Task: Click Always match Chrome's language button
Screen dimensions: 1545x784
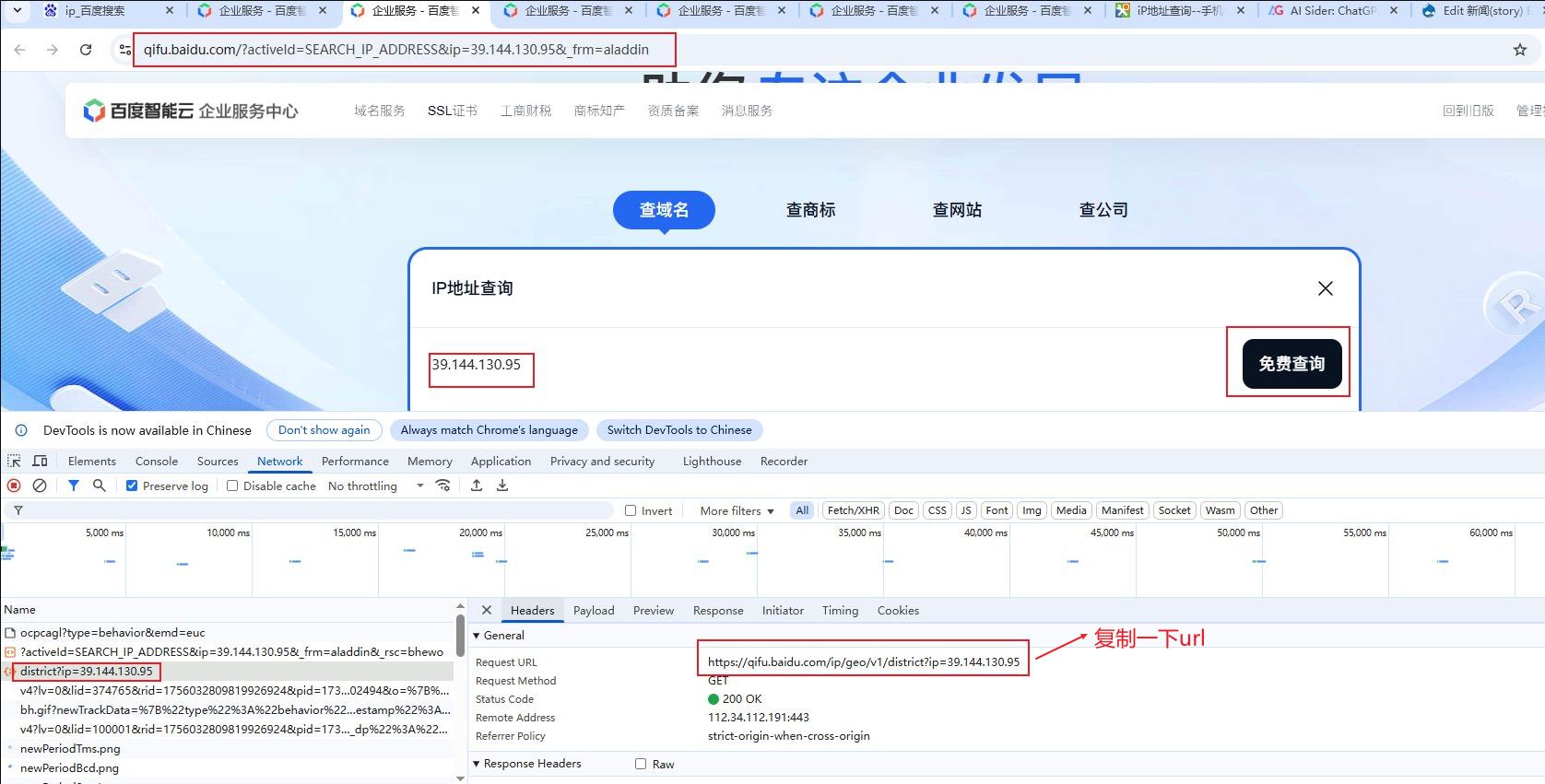Action: [489, 430]
